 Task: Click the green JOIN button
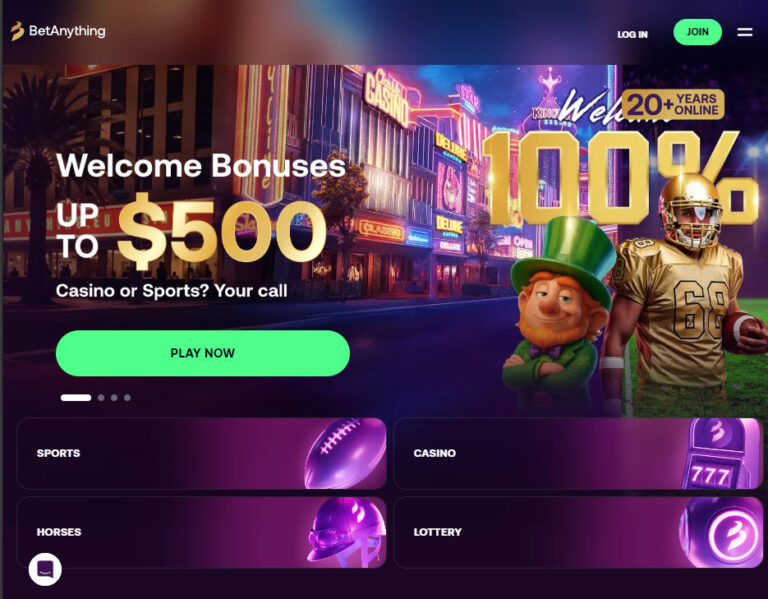697,32
